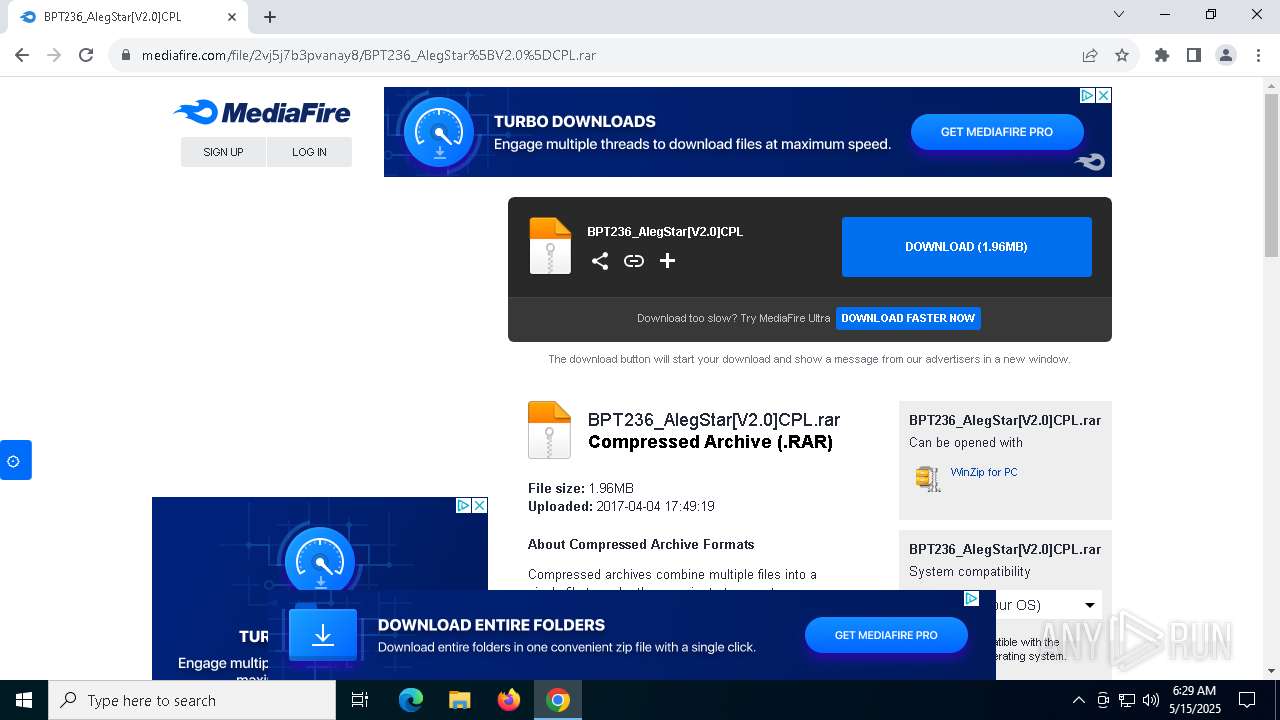Screen dimensions: 1280x720
Task: Close the left square ad with X
Action: click(x=479, y=505)
